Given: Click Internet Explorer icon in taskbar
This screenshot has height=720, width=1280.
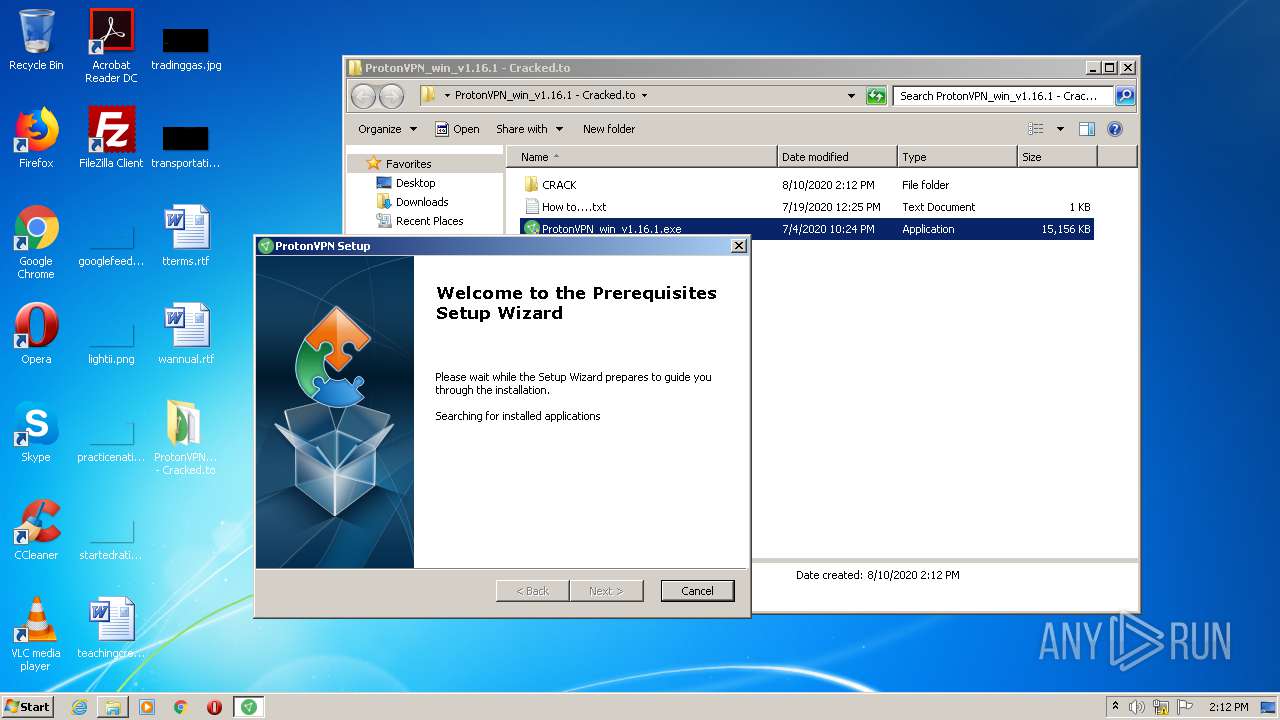Looking at the screenshot, I should 79,707.
